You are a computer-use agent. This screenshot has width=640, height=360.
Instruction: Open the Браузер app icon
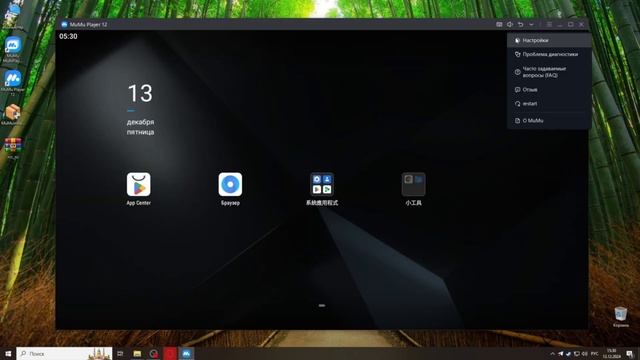pyautogui.click(x=230, y=189)
